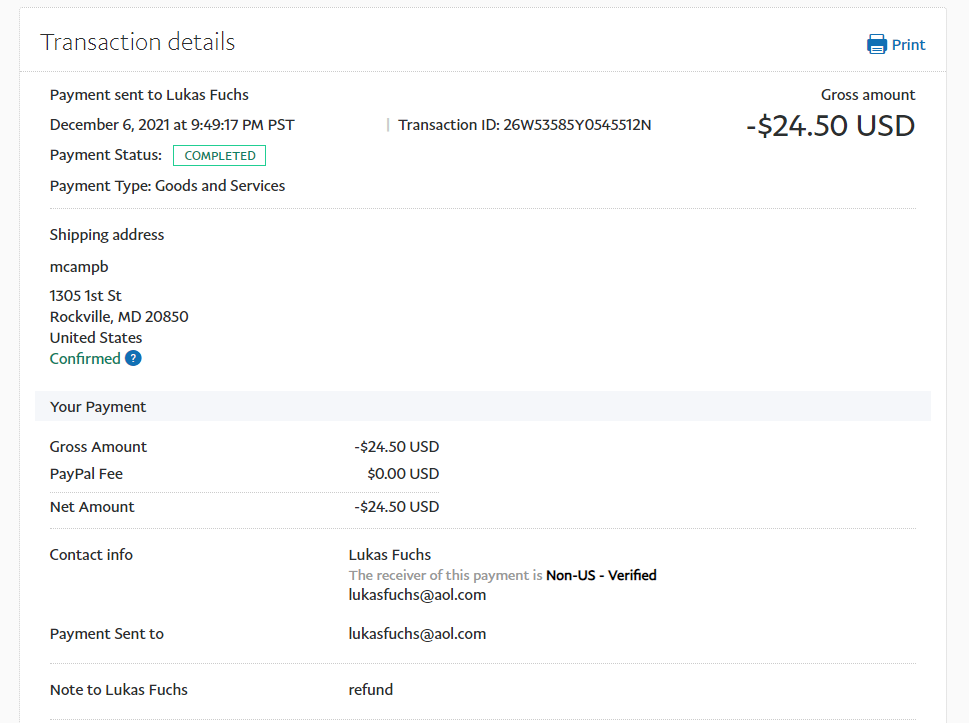
Task: Click the Print link text
Action: [x=908, y=45]
